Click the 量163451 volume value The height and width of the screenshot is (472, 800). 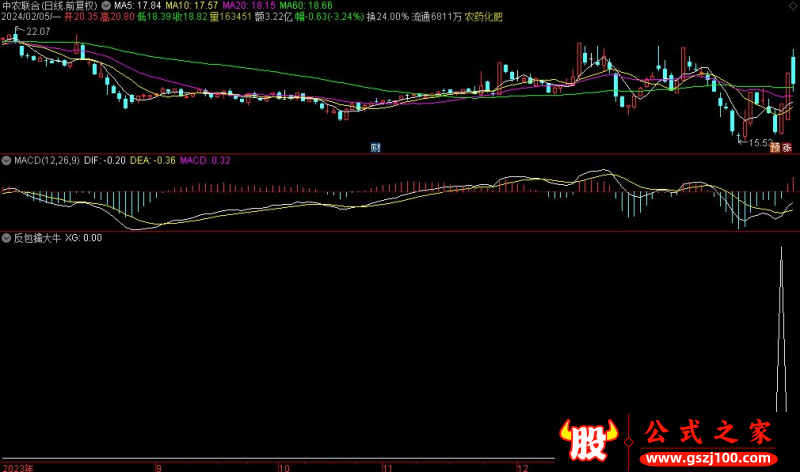click(231, 17)
